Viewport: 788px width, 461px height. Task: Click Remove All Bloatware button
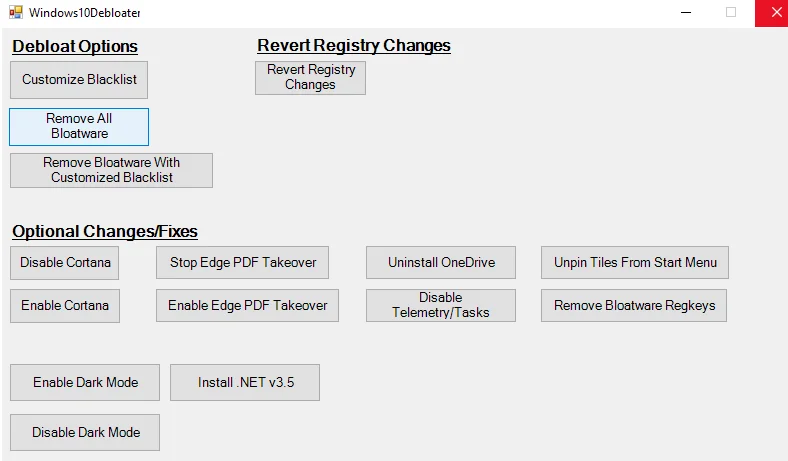79,126
